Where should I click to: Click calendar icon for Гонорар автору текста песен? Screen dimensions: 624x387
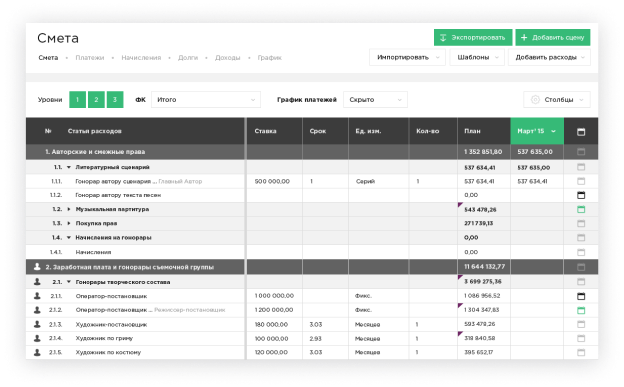pos(581,195)
